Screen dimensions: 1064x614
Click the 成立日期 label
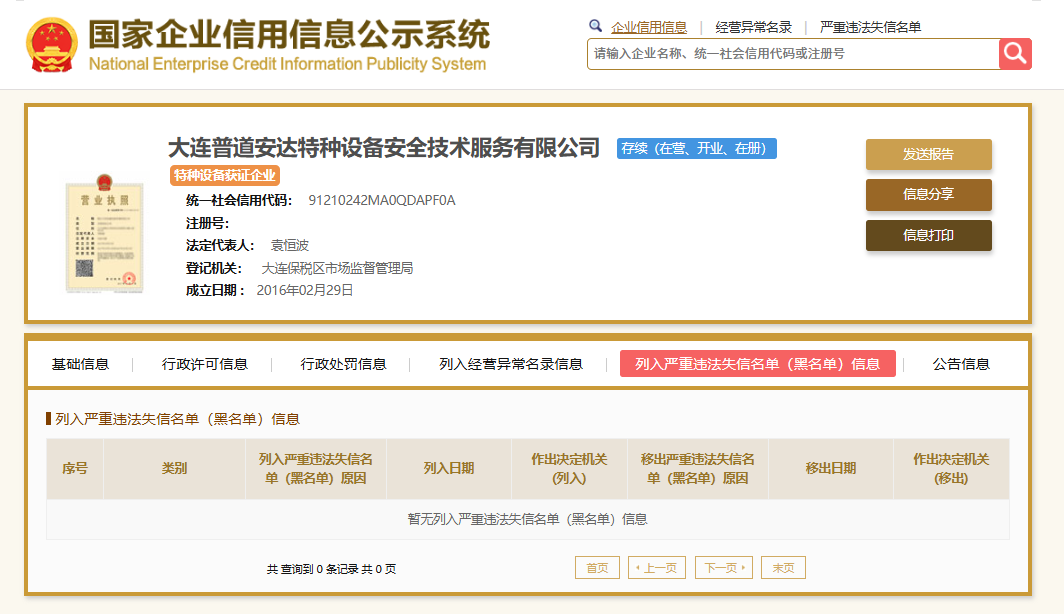coord(215,290)
